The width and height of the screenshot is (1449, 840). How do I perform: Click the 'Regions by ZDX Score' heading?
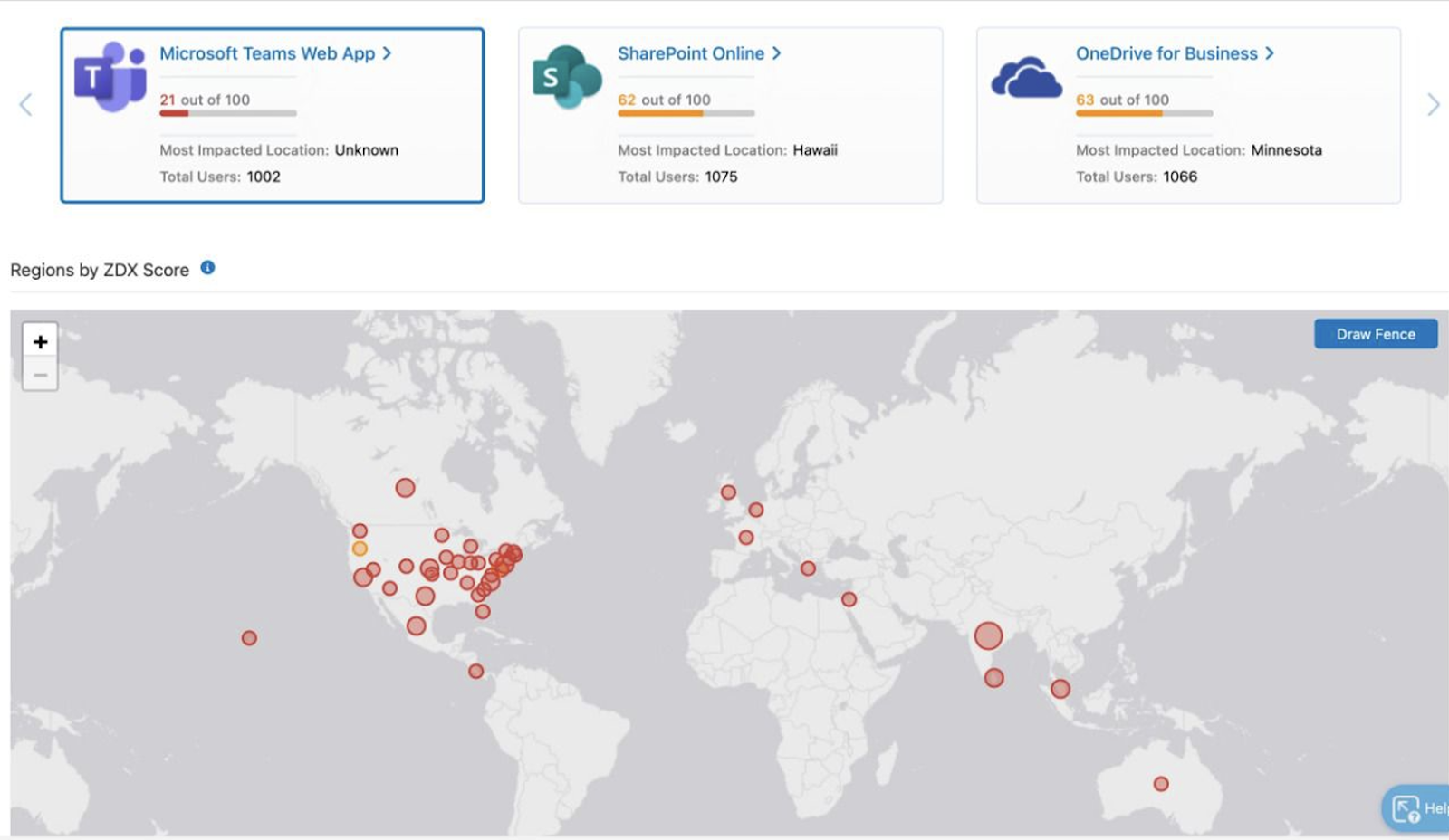click(x=100, y=270)
